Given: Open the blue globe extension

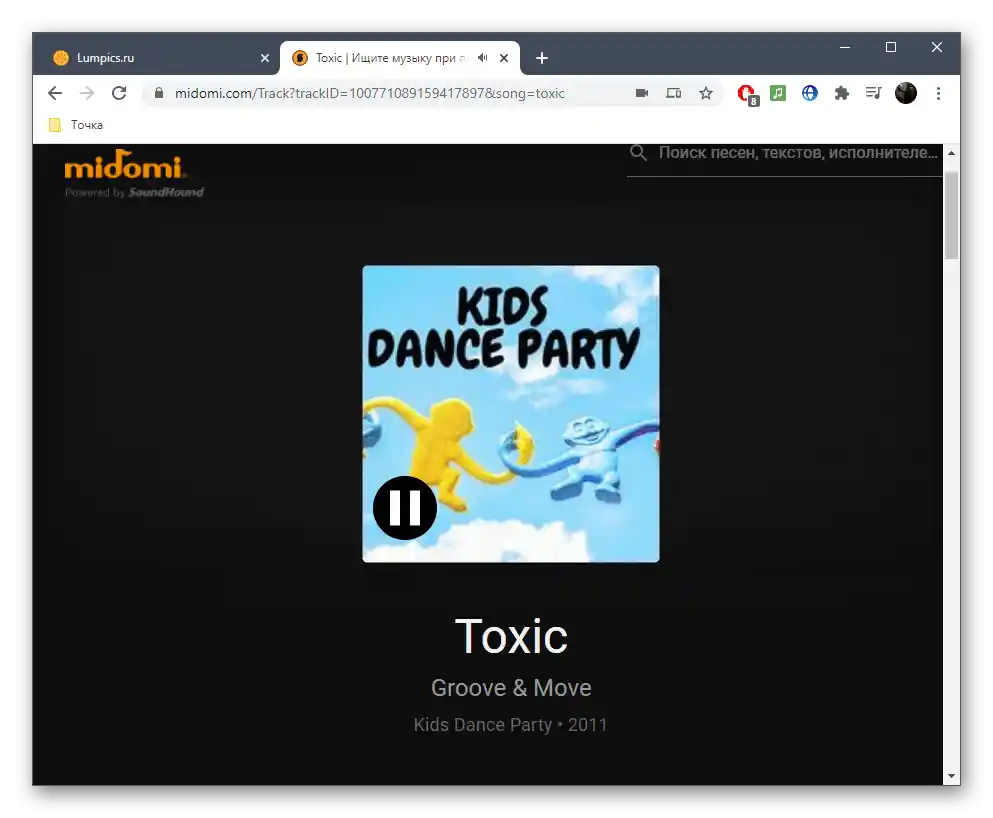Looking at the screenshot, I should point(809,93).
